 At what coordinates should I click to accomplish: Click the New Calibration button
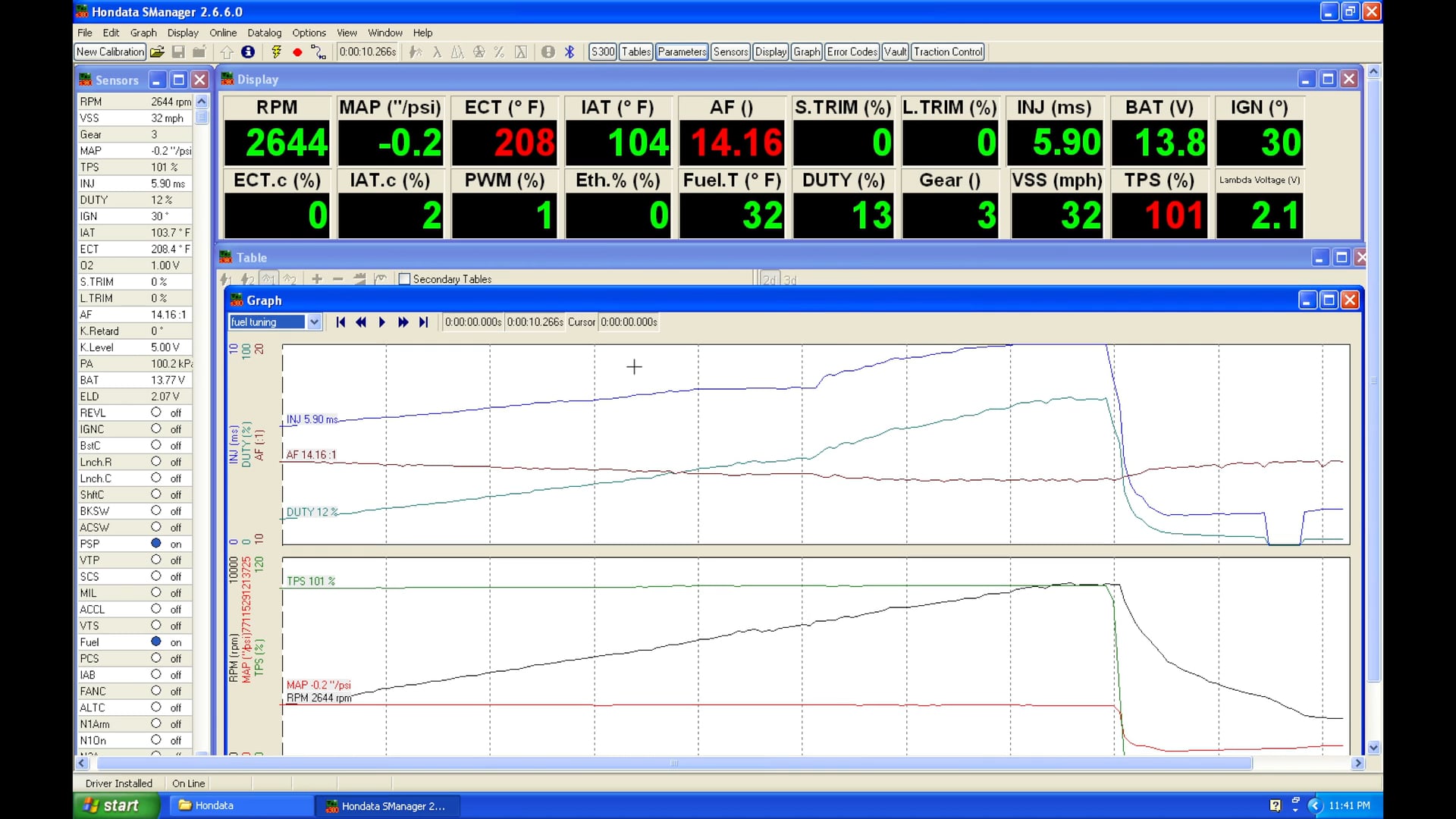pyautogui.click(x=109, y=52)
